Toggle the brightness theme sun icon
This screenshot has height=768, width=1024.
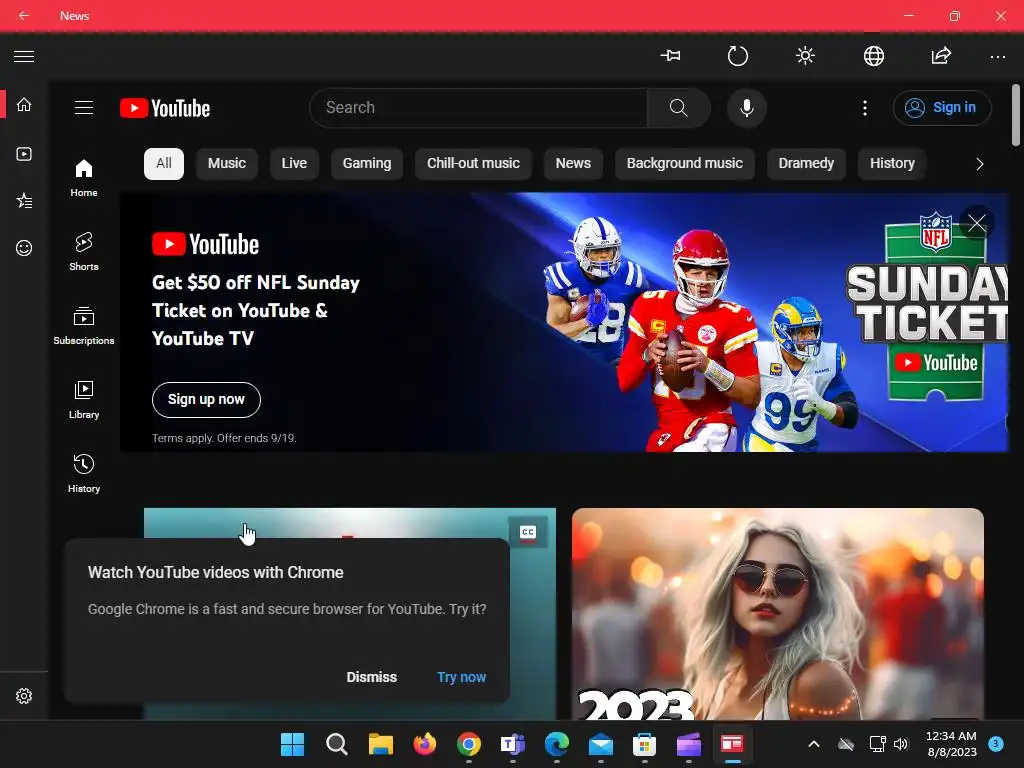pyautogui.click(x=805, y=56)
